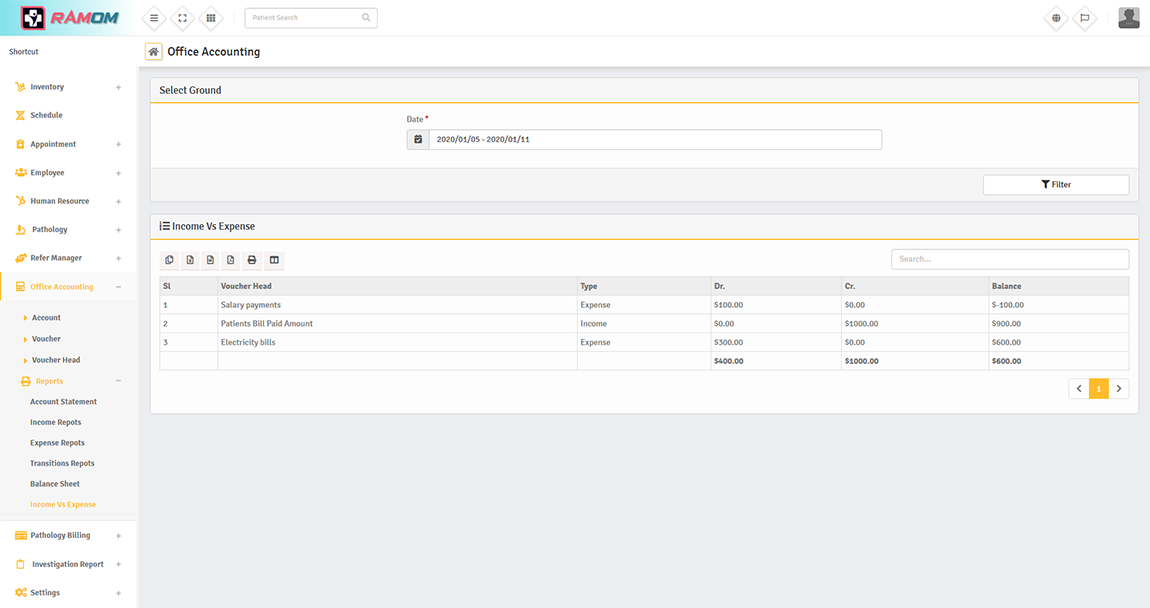
Task: Open the user avatar profile menu
Action: click(1128, 18)
